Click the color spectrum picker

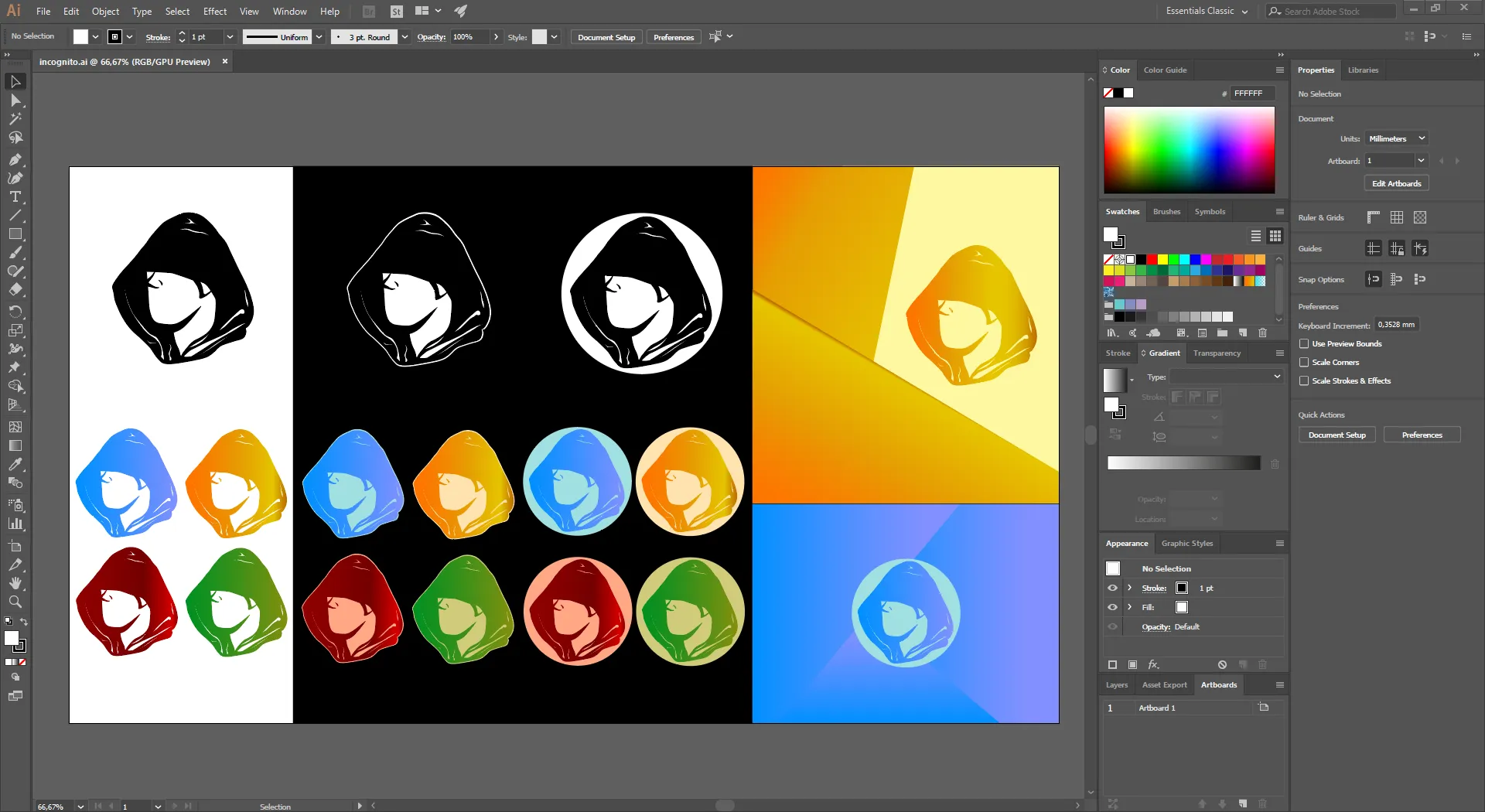point(1189,150)
